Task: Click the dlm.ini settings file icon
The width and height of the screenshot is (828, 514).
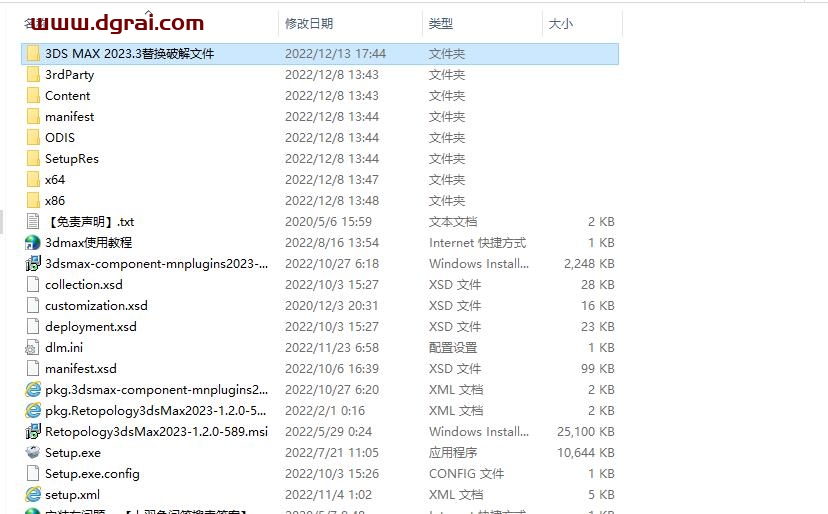Action: coord(32,348)
